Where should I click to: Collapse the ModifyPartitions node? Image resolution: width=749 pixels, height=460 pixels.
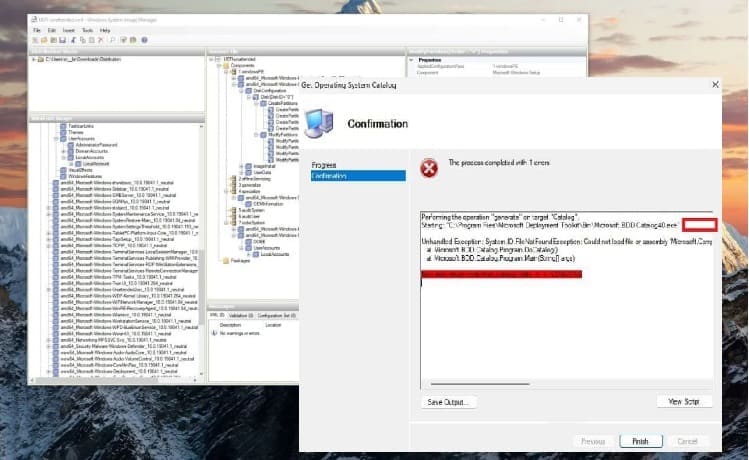point(256,135)
